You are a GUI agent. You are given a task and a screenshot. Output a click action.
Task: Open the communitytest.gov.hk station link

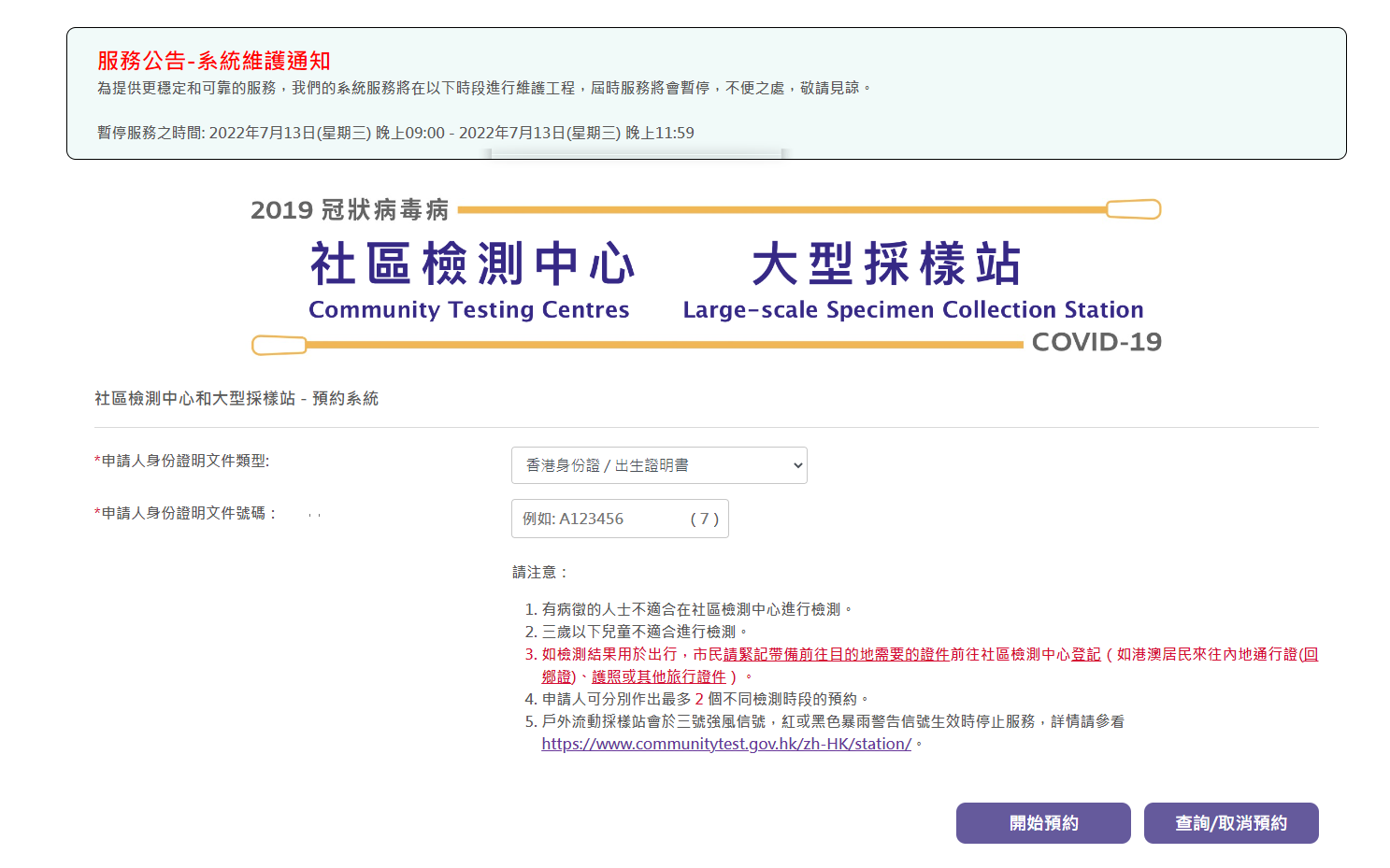(x=726, y=744)
